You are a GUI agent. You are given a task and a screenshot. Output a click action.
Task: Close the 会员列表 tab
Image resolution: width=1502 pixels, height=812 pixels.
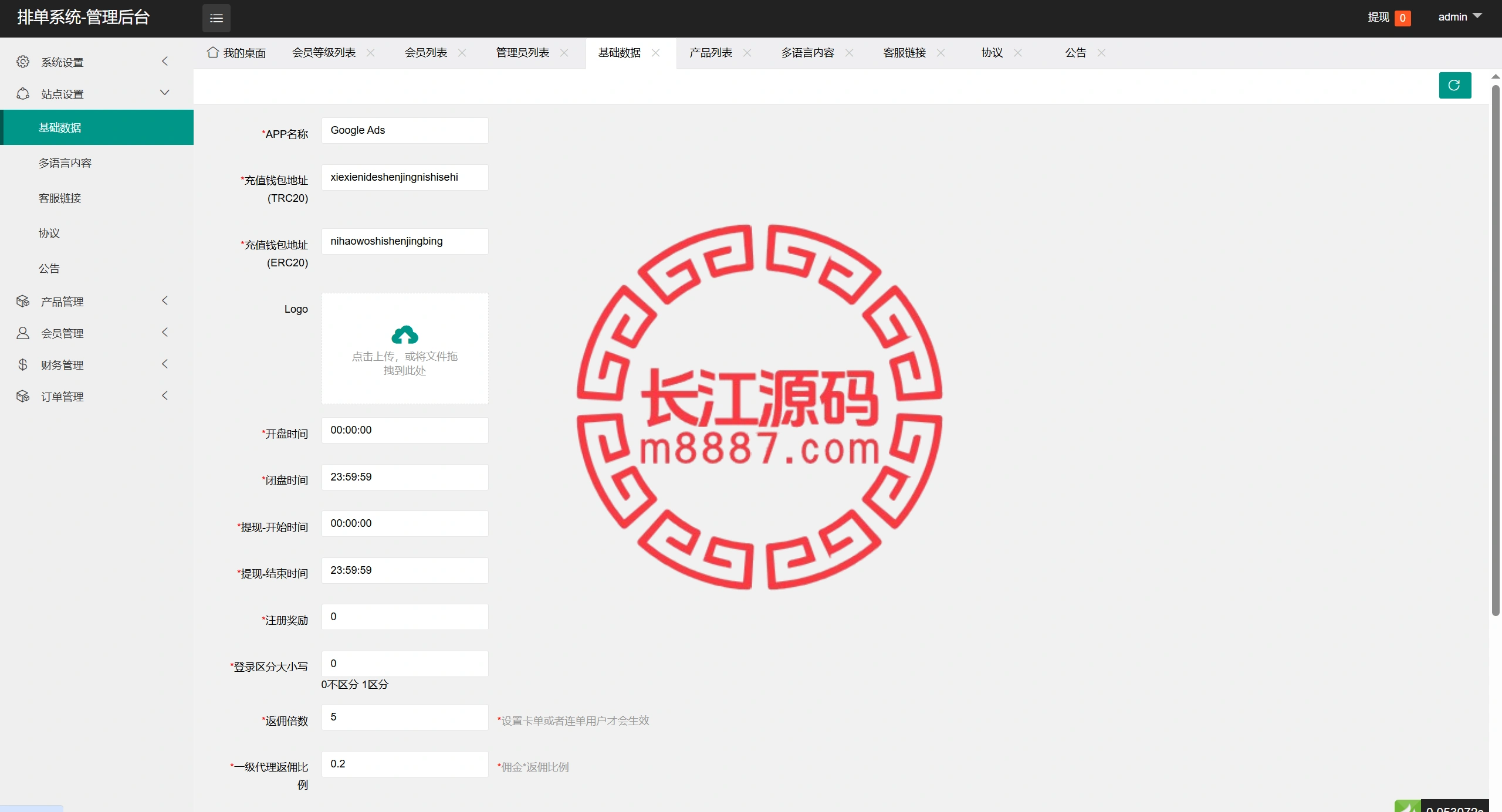[x=462, y=53]
